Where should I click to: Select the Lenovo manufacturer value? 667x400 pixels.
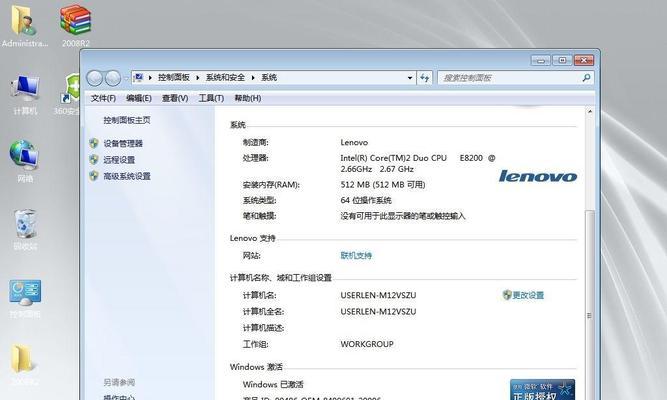click(x=354, y=142)
